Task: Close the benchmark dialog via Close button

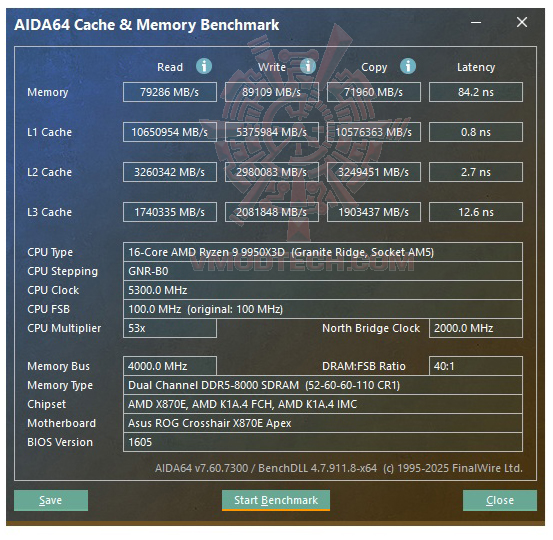Action: 500,500
